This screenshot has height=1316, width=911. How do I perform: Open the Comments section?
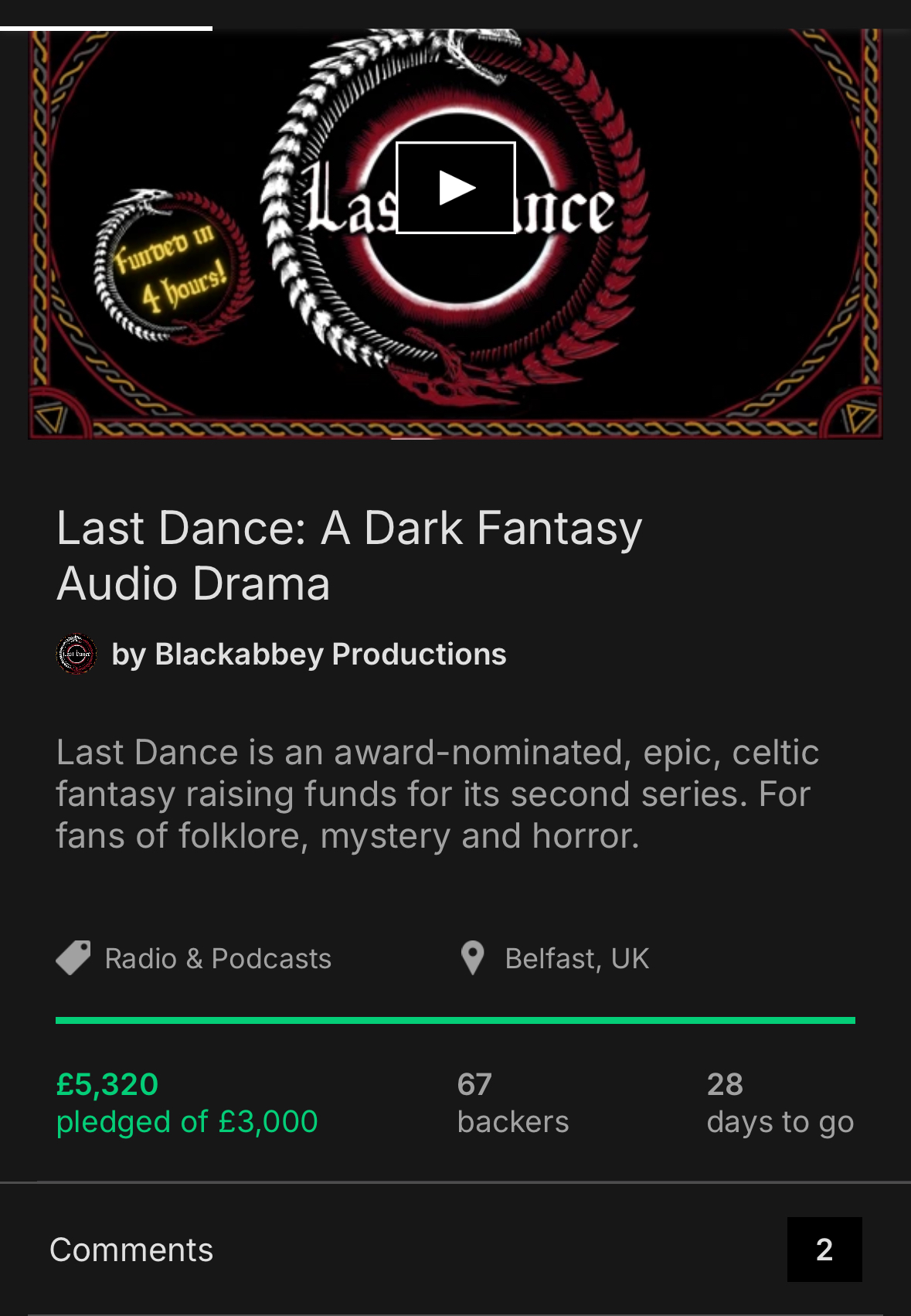[x=131, y=1250]
